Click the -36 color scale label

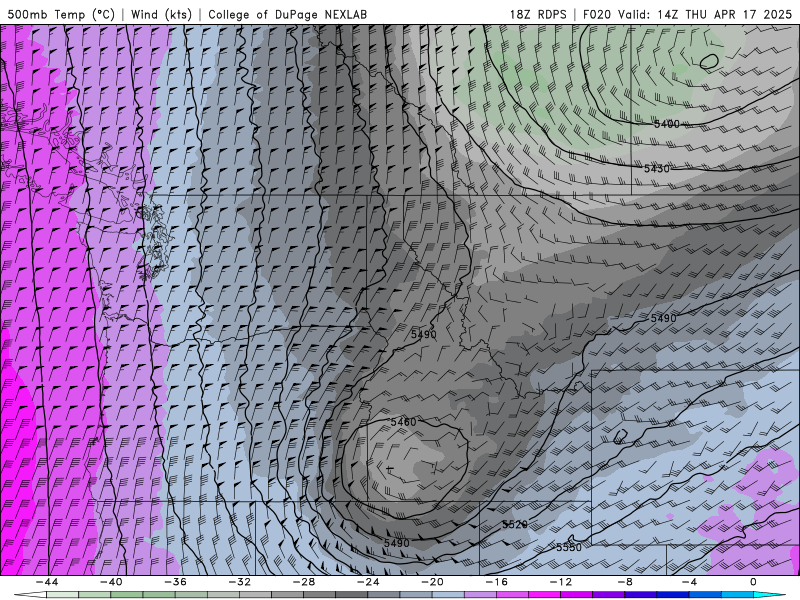[176, 582]
